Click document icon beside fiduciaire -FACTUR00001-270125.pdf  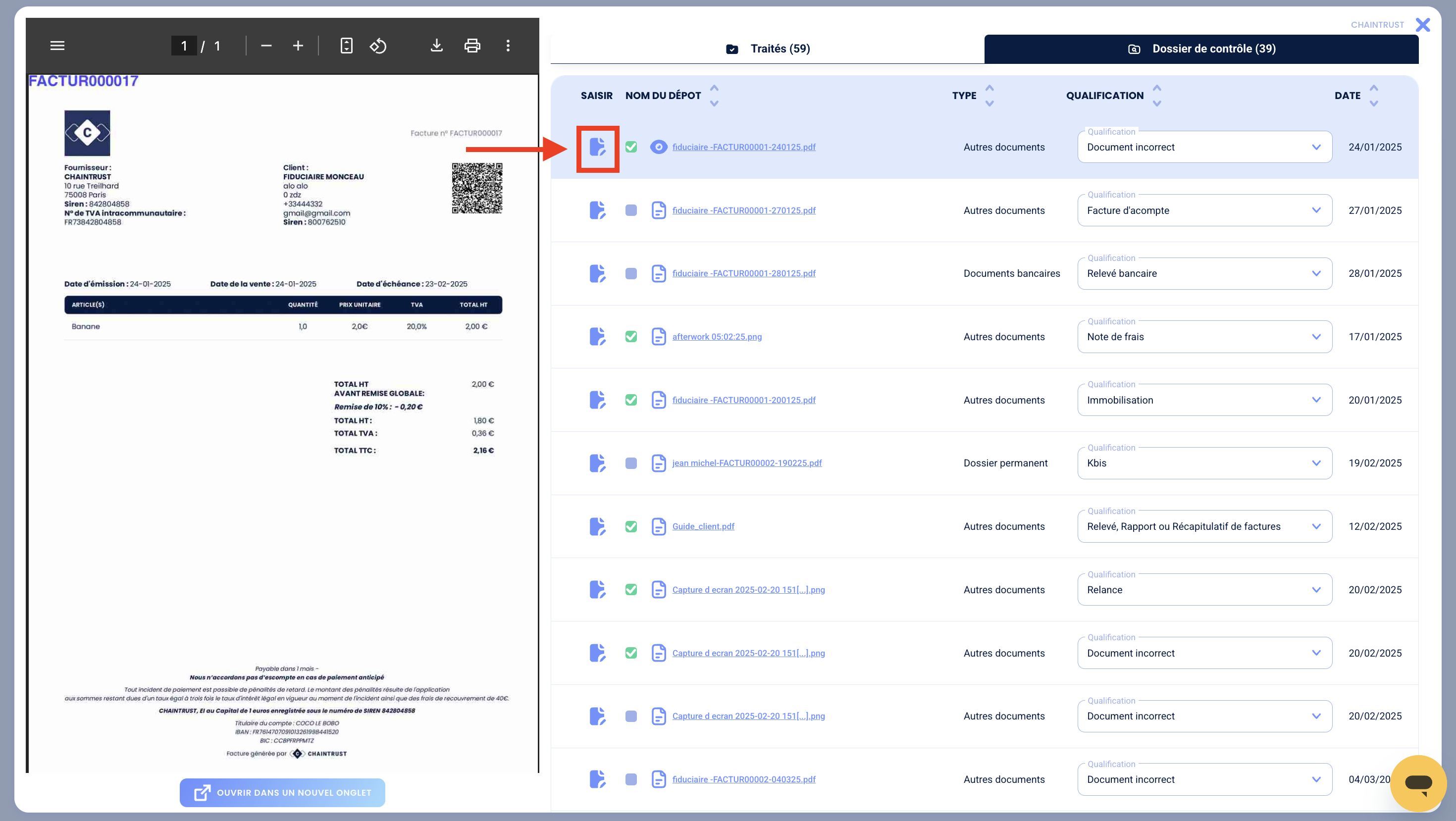(x=659, y=210)
